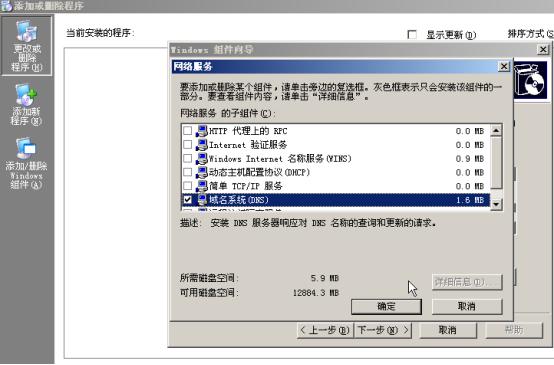Select the 动态主机配置协议(DHCP) row text

(x=259, y=172)
